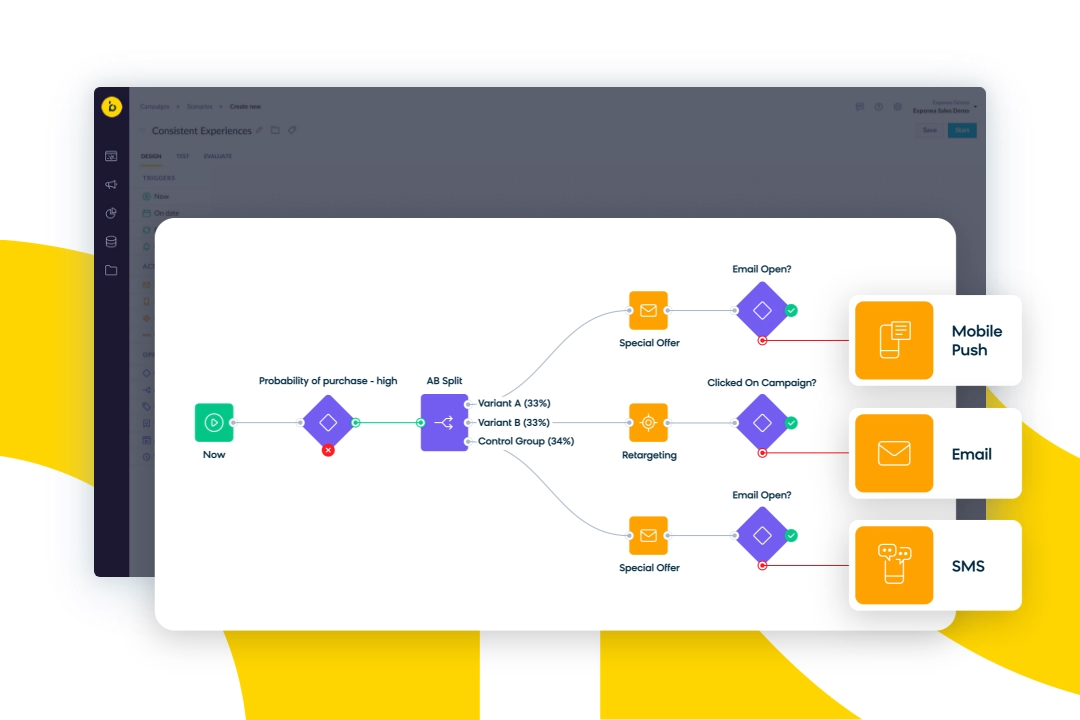Click the Clicked On Campaign condition diamond
The height and width of the screenshot is (720, 1080).
click(762, 423)
